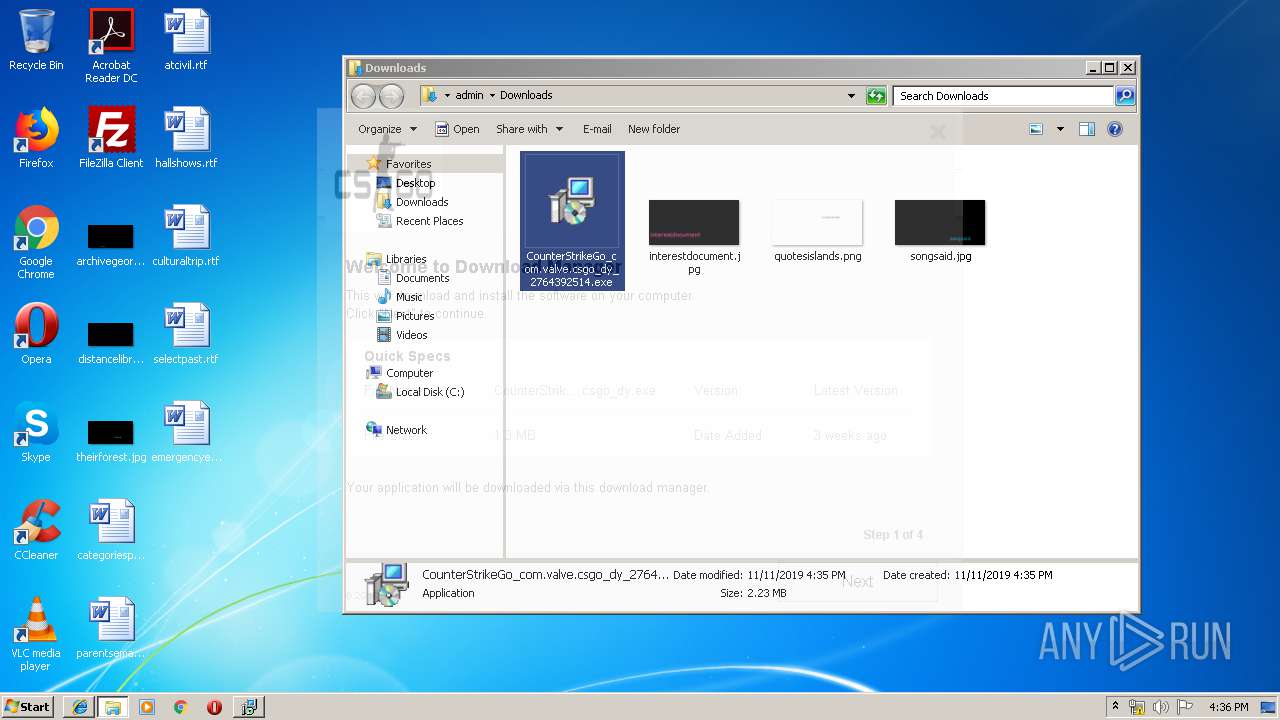Open the address bar history dropdown
1280x720 pixels.
point(851,96)
